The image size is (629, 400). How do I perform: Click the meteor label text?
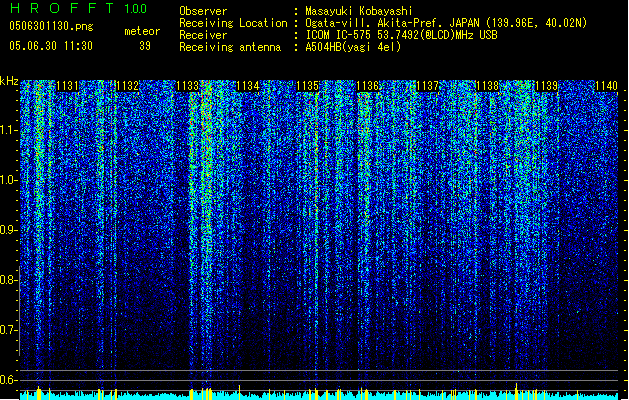click(x=142, y=31)
